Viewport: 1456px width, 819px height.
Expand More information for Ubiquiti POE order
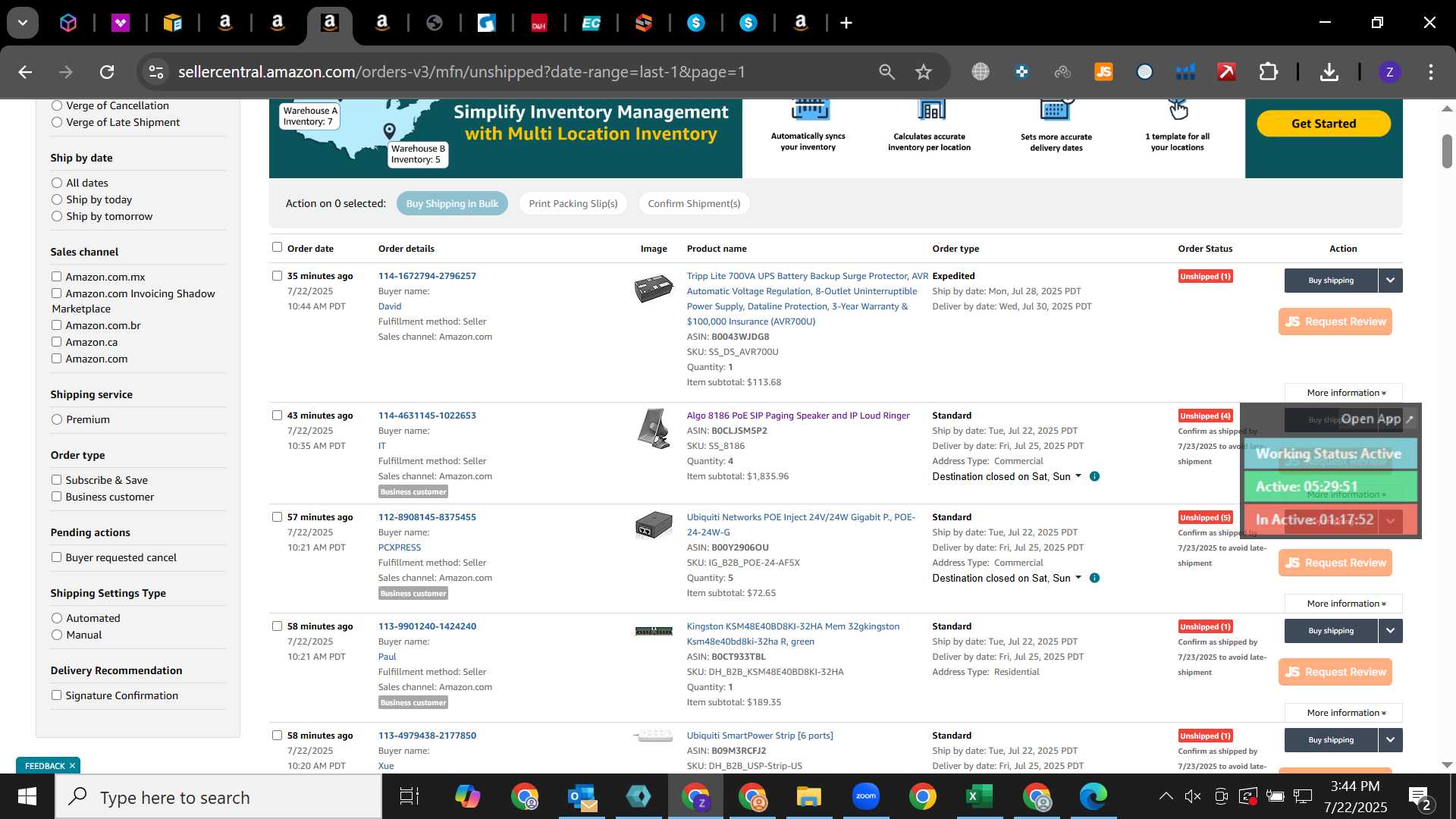point(1344,604)
